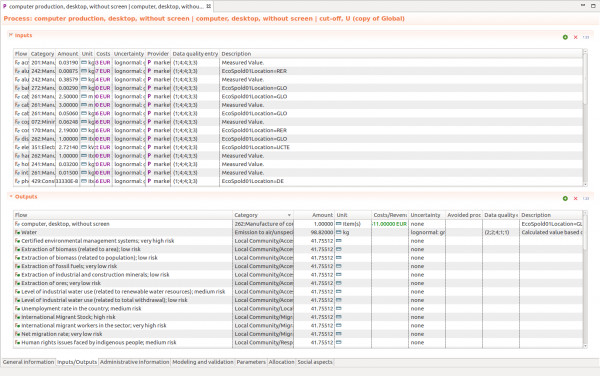The width and height of the screenshot is (600, 376).
Task: Click the 0.38579 amount cell in Inputs
Action: point(68,80)
